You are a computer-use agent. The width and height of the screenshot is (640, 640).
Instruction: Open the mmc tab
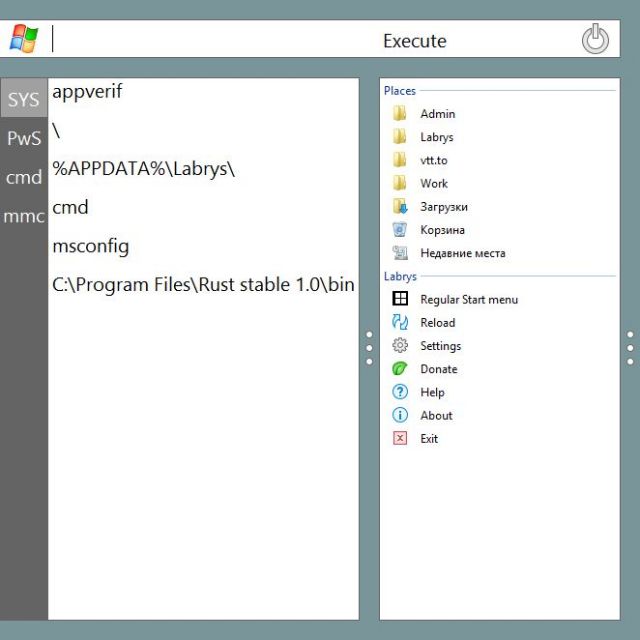23,216
